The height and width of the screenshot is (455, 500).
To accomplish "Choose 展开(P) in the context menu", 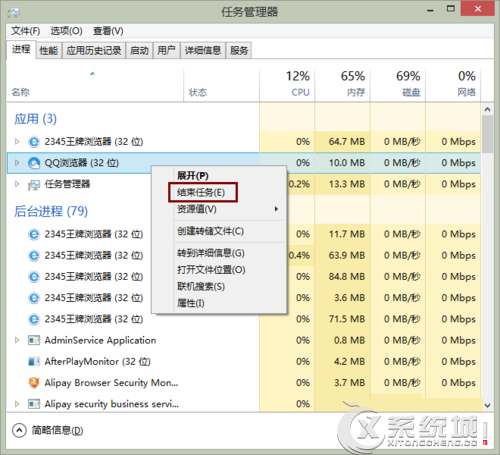I will pyautogui.click(x=193, y=175).
